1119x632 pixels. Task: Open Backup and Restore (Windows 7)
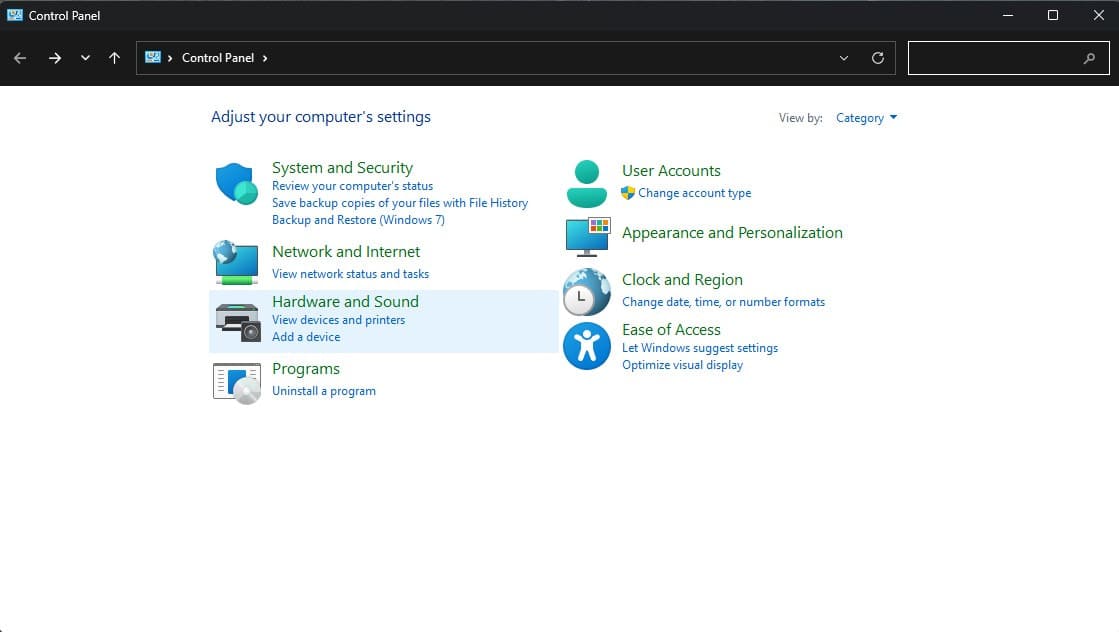(358, 220)
